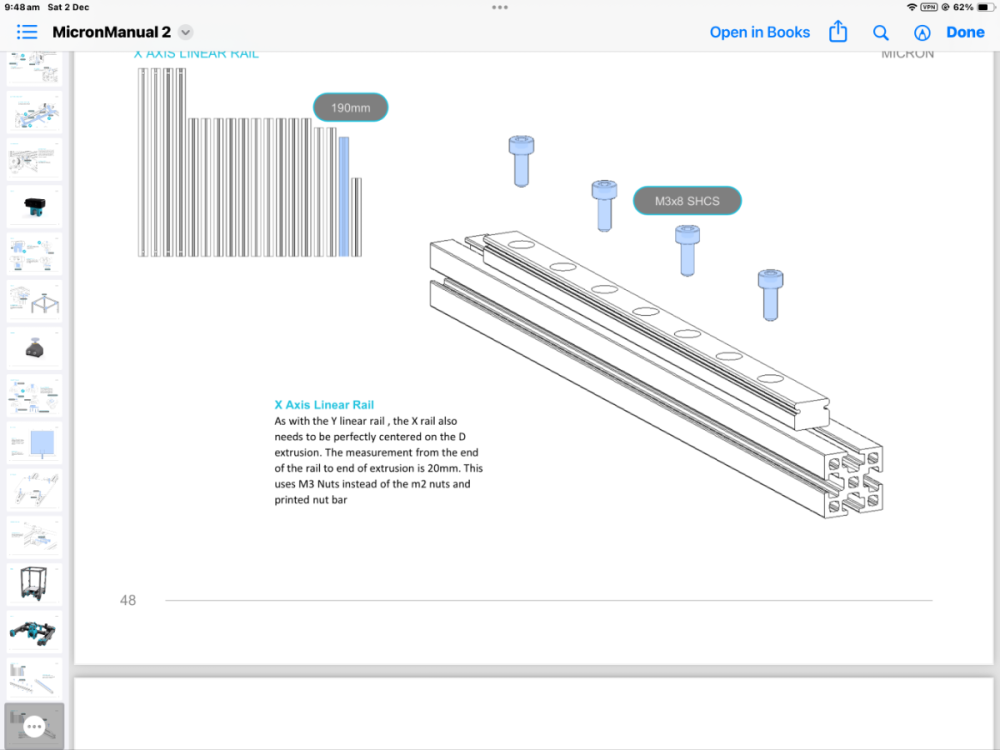This screenshot has width=1000, height=750.
Task: Tap the ellipsis button on current thumbnail
Action: tap(34, 726)
